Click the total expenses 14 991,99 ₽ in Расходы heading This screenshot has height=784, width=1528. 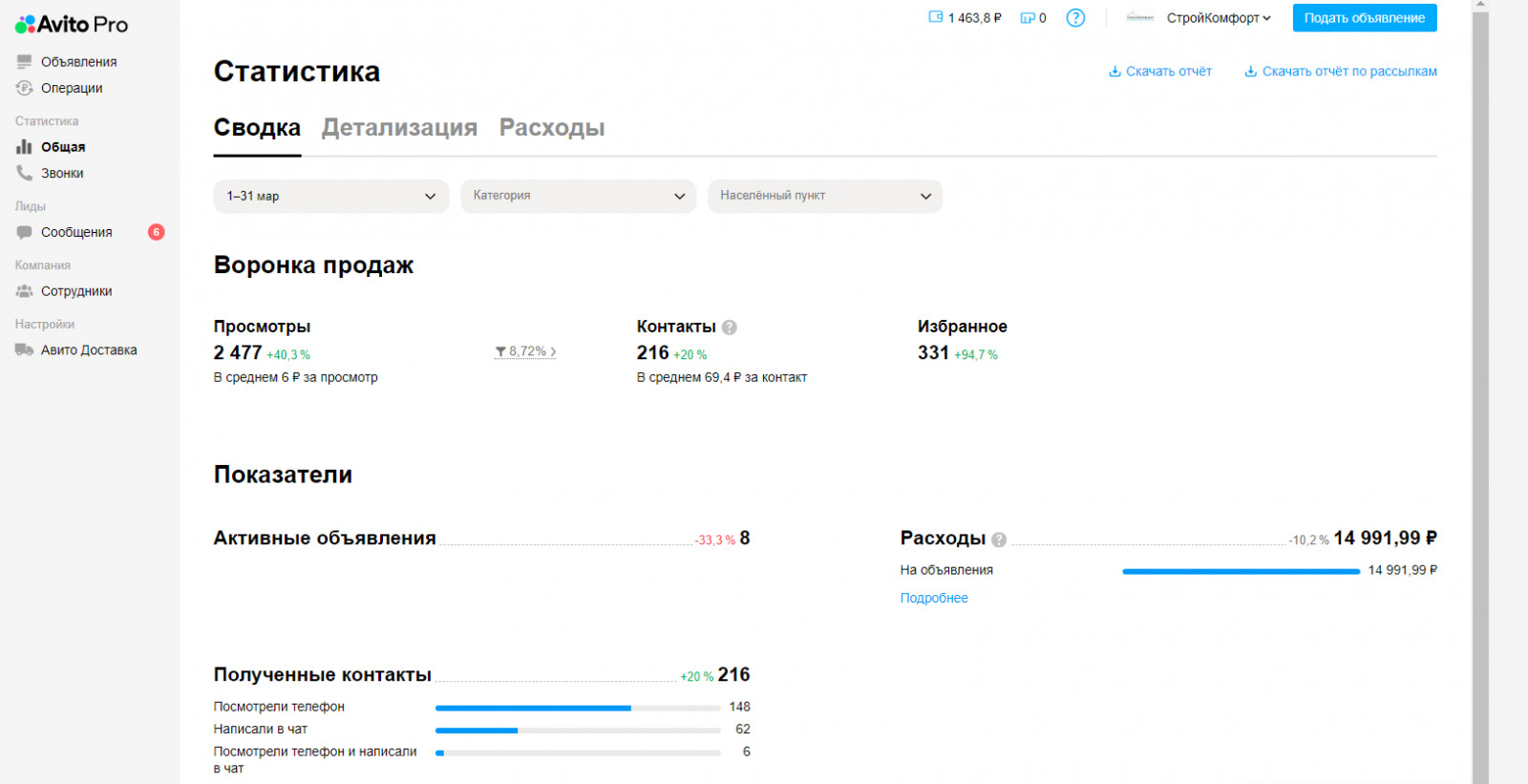coord(1386,539)
